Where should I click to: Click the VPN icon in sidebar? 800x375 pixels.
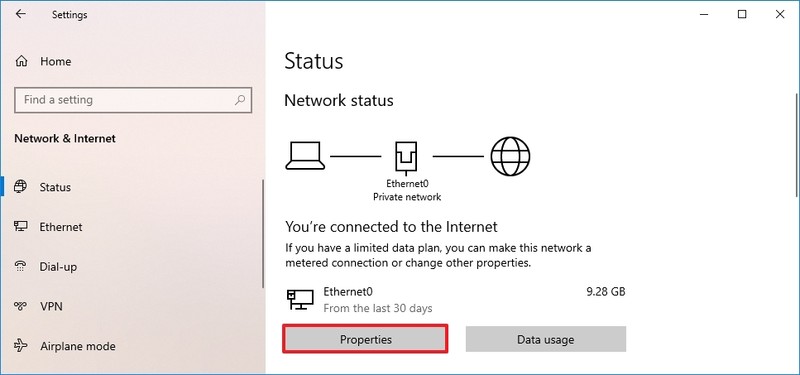pyautogui.click(x=21, y=306)
